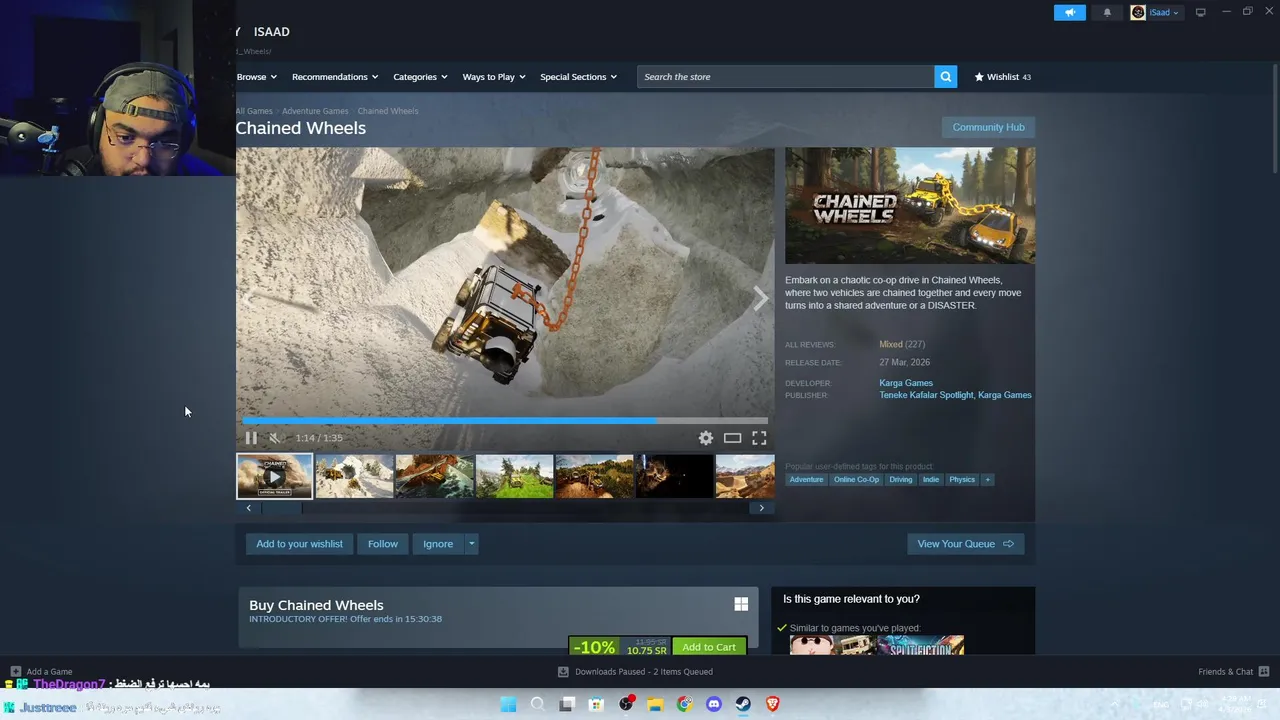Image resolution: width=1280 pixels, height=720 pixels.
Task: Click the Chained Wheels header capsule image
Action: (910, 206)
